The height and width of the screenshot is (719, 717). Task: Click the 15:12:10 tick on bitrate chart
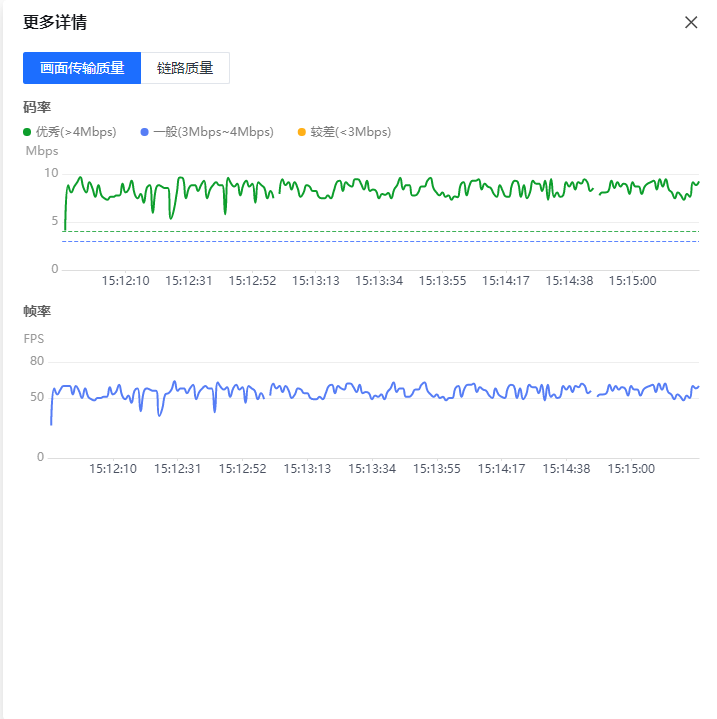coord(125,281)
